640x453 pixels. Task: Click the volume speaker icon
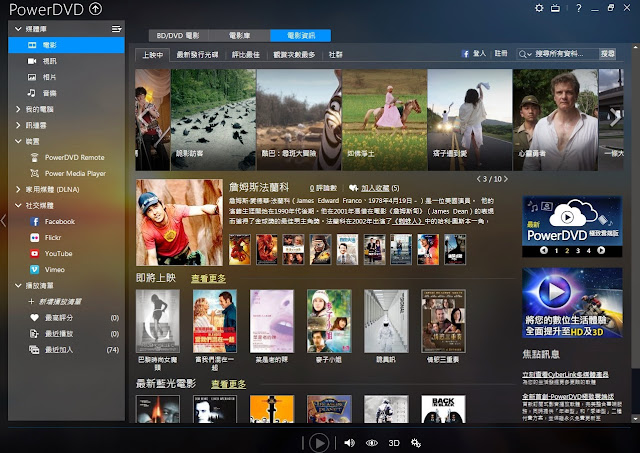(x=349, y=443)
